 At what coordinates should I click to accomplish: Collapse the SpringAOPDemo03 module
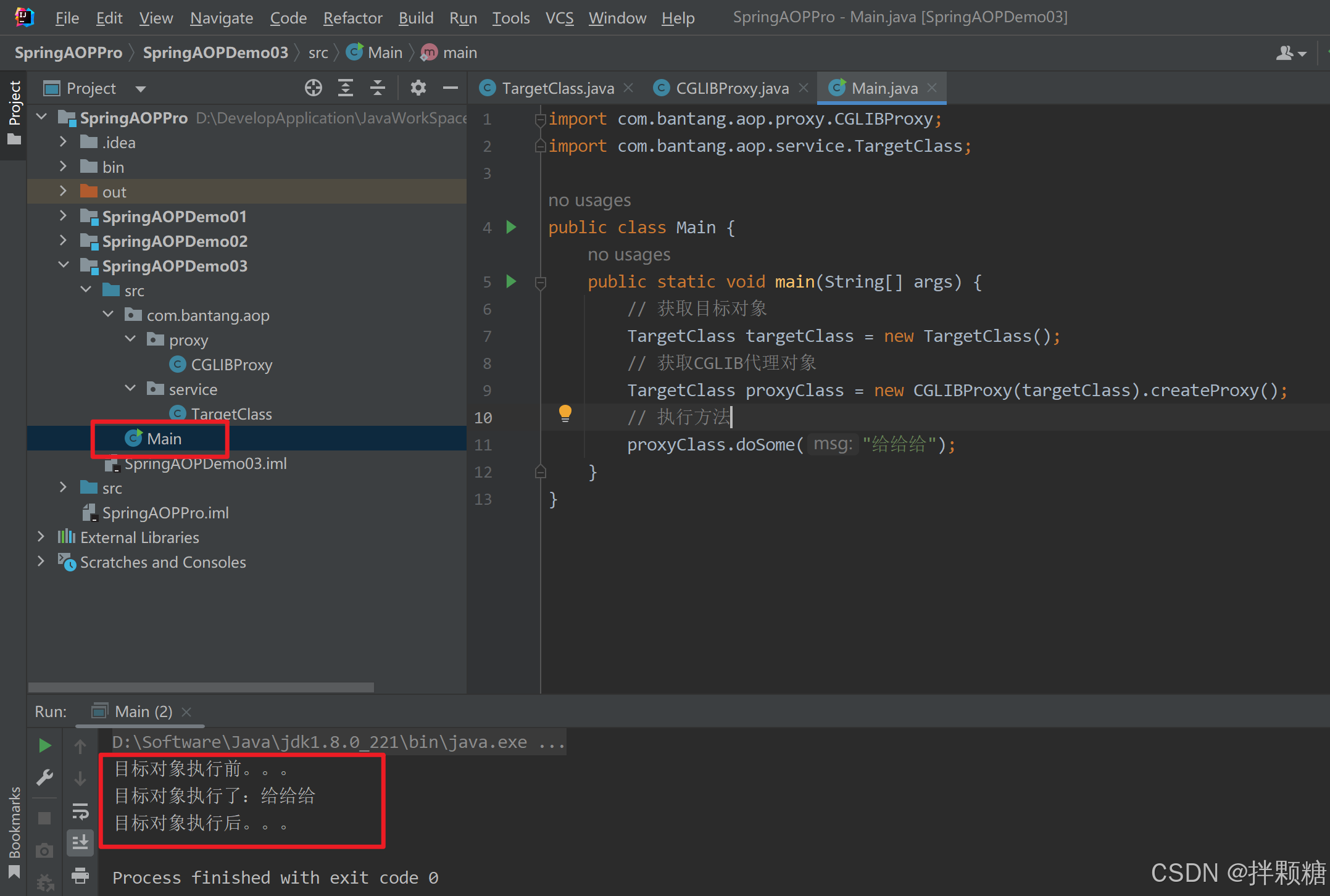tap(63, 265)
